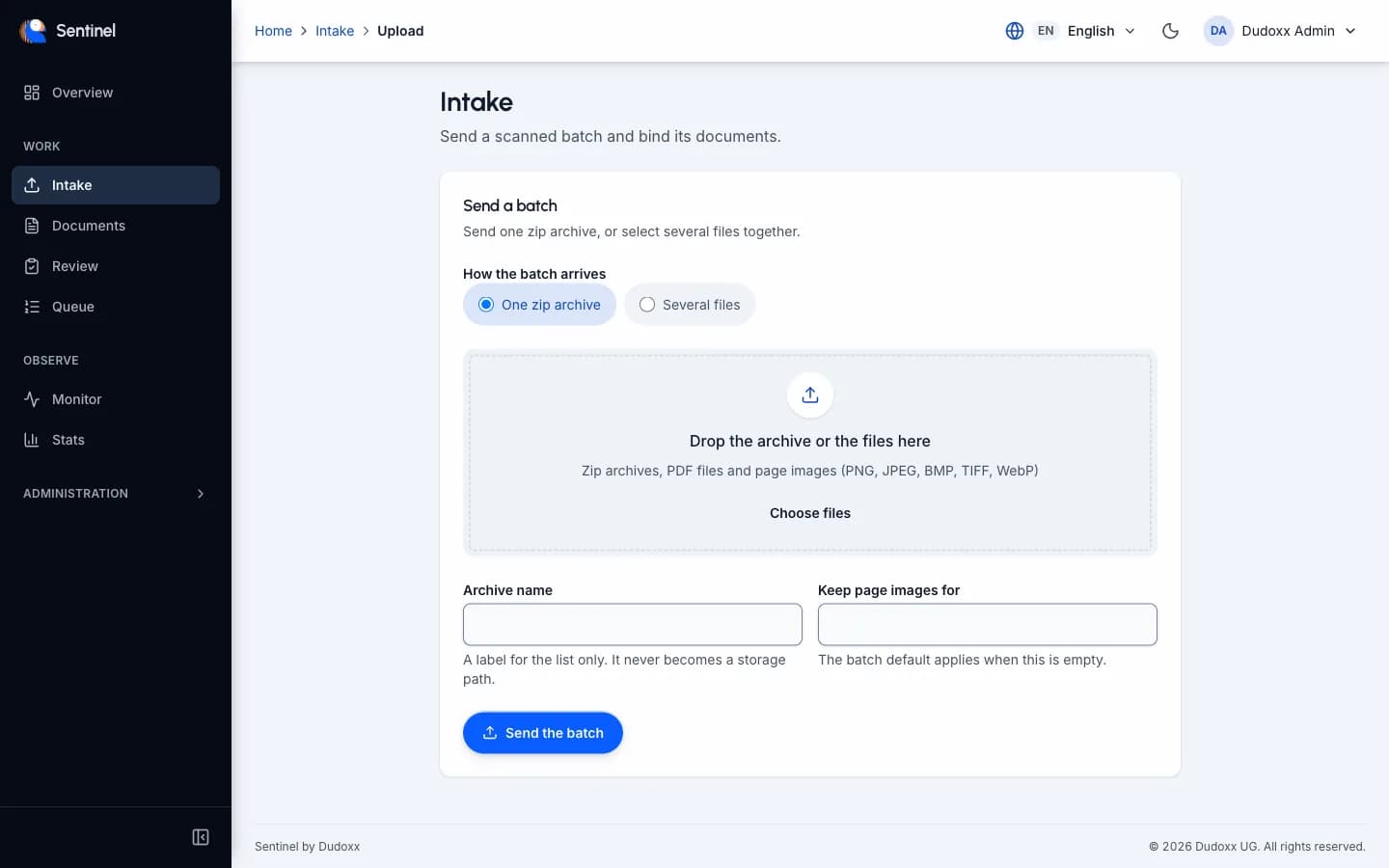This screenshot has height=868, width=1389.
Task: Open the Stats page in sidebar
Action: 116,440
